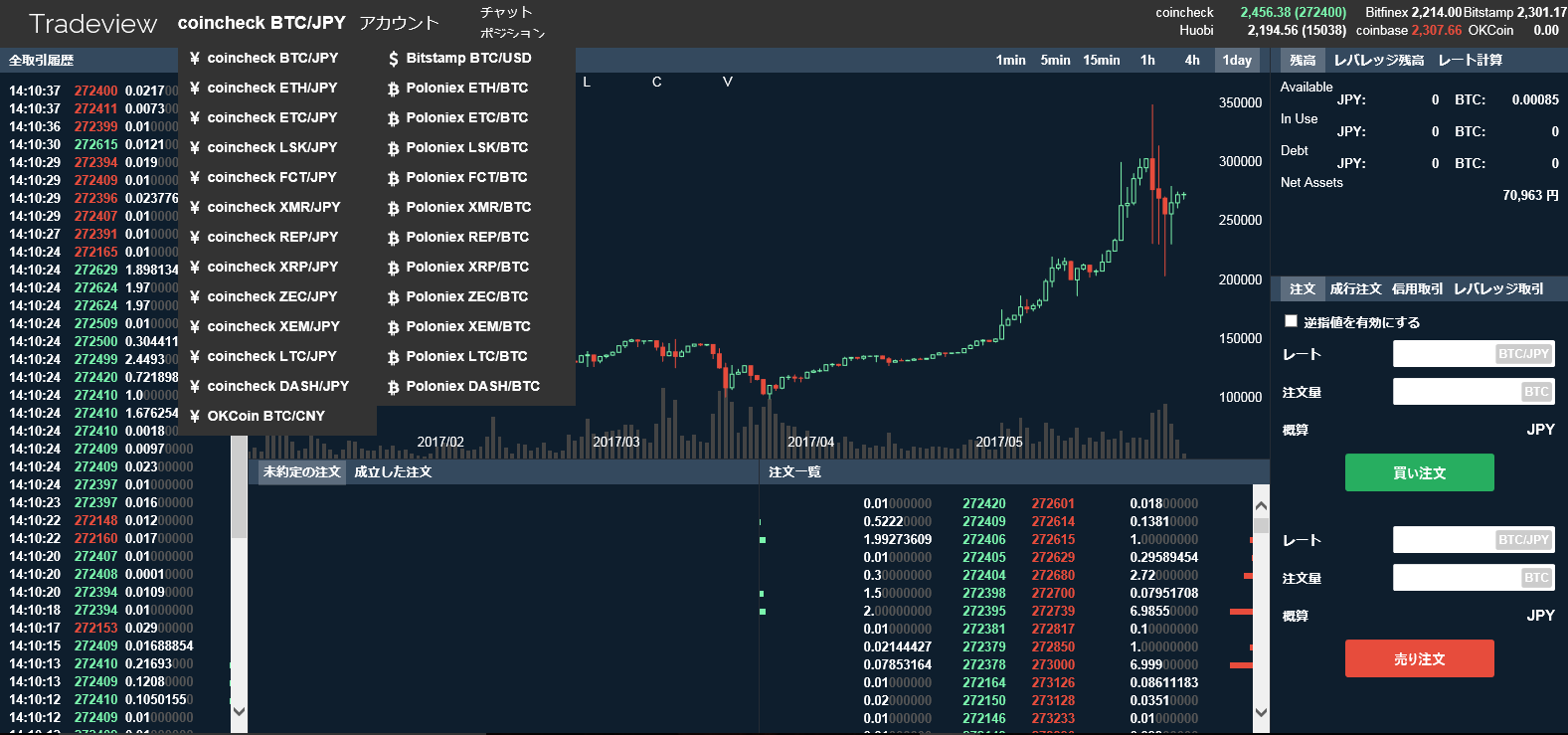Click the buy order レート input field

tap(1444, 354)
